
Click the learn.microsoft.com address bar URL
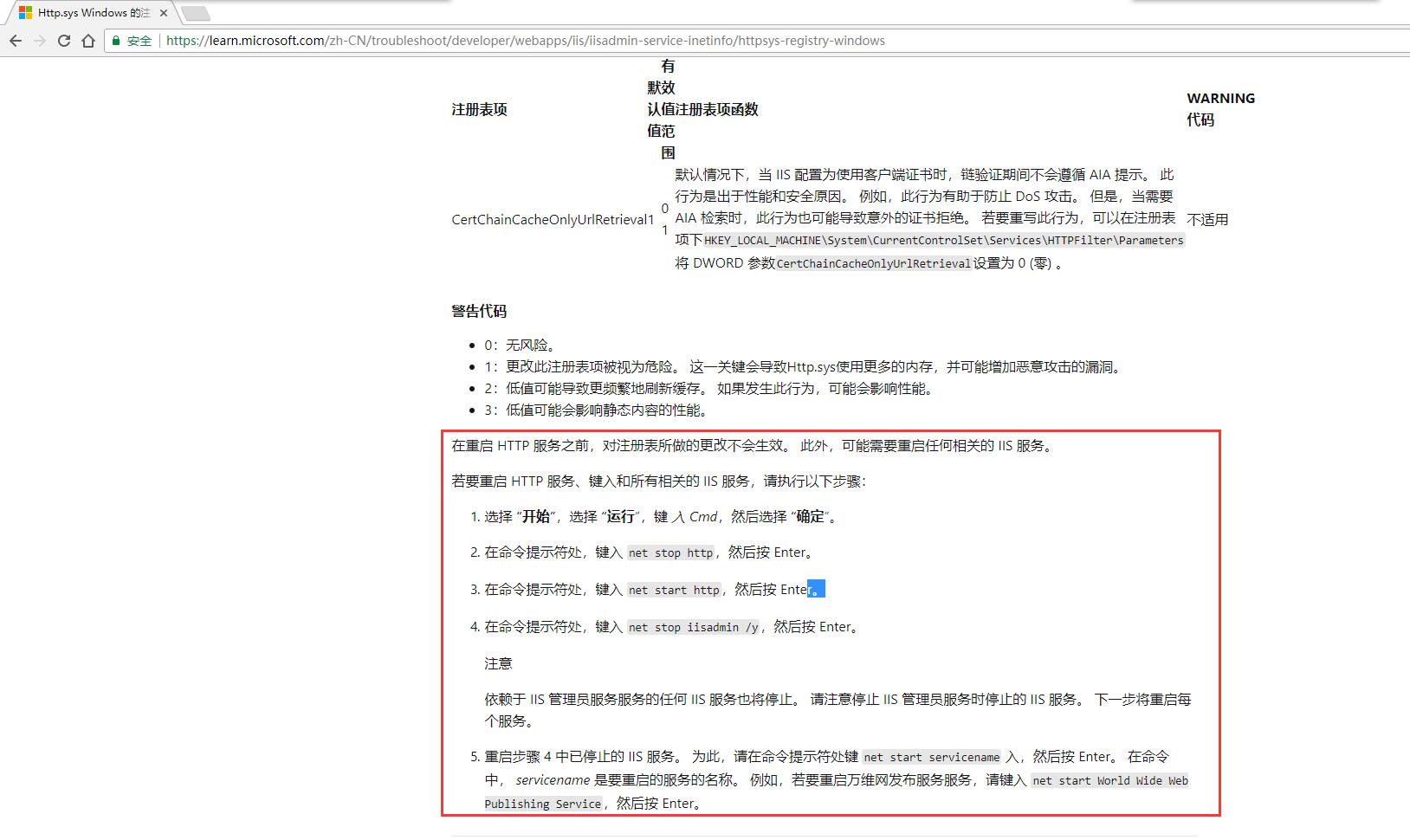(526, 41)
